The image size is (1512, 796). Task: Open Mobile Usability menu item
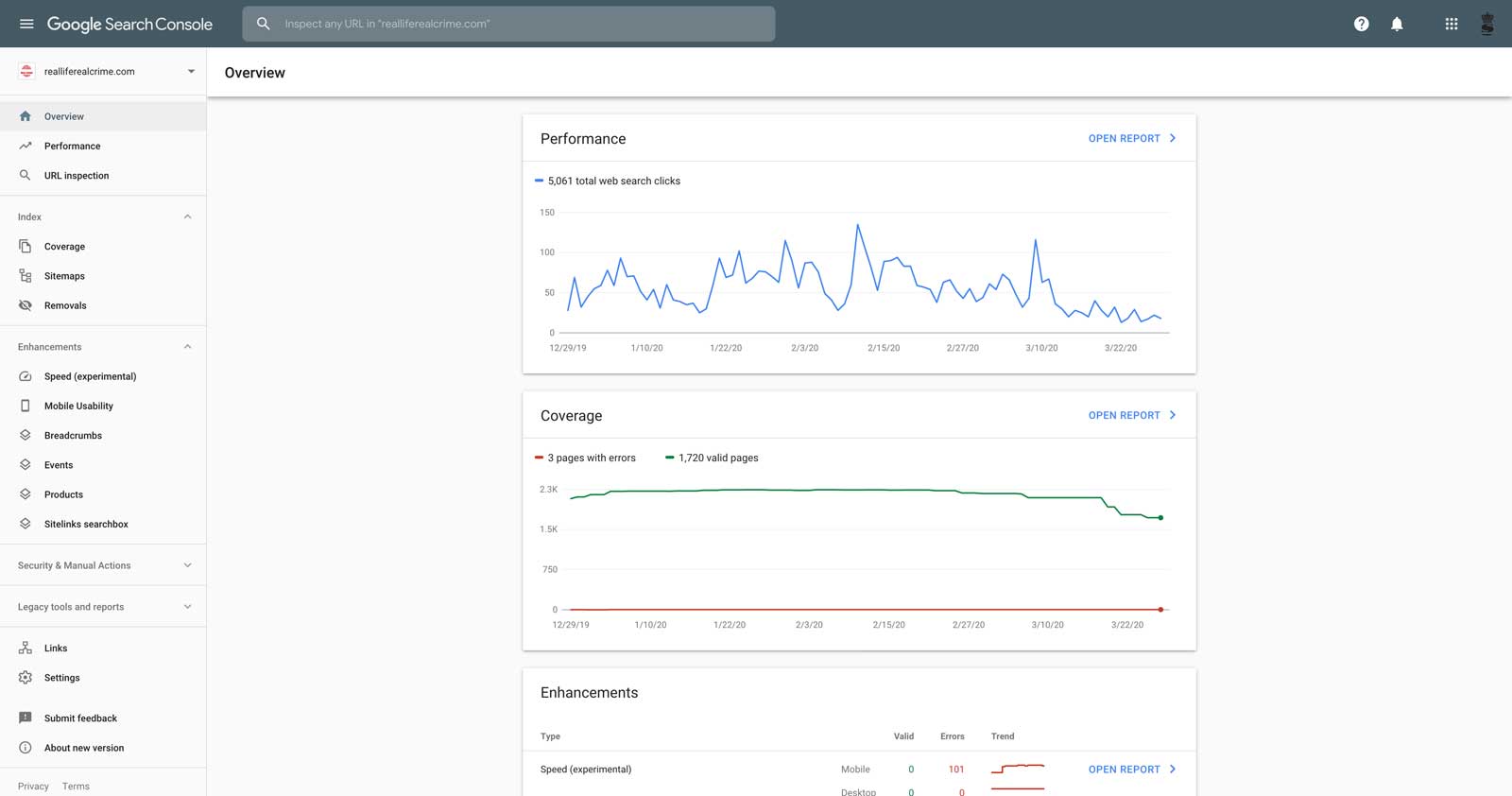tap(103, 406)
